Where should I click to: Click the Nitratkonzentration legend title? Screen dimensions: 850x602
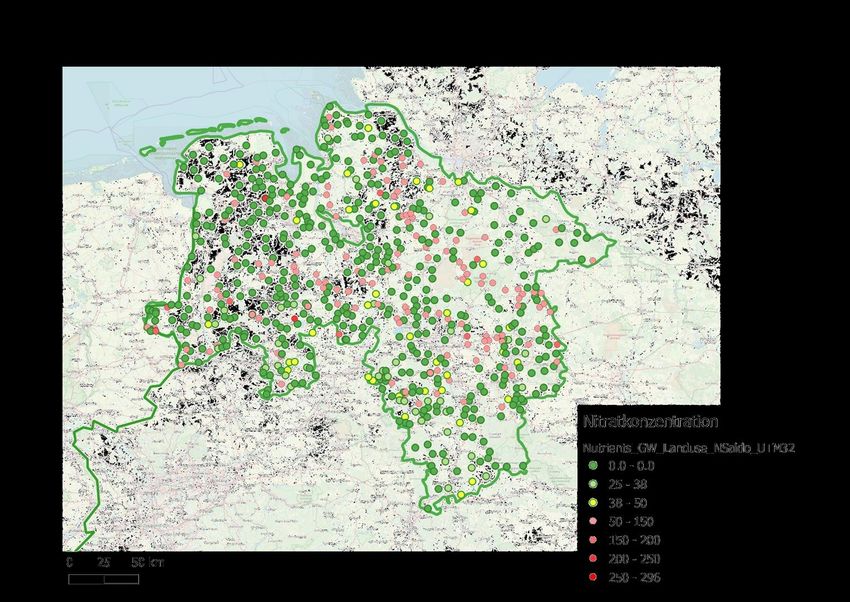click(x=649, y=423)
